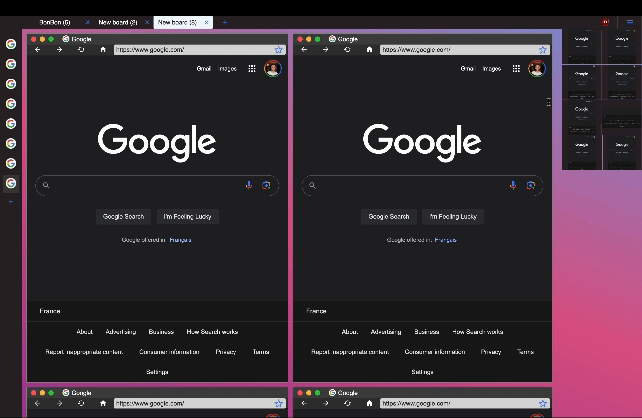Click red icon in top-right toolbar
642x418 pixels.
click(x=605, y=22)
